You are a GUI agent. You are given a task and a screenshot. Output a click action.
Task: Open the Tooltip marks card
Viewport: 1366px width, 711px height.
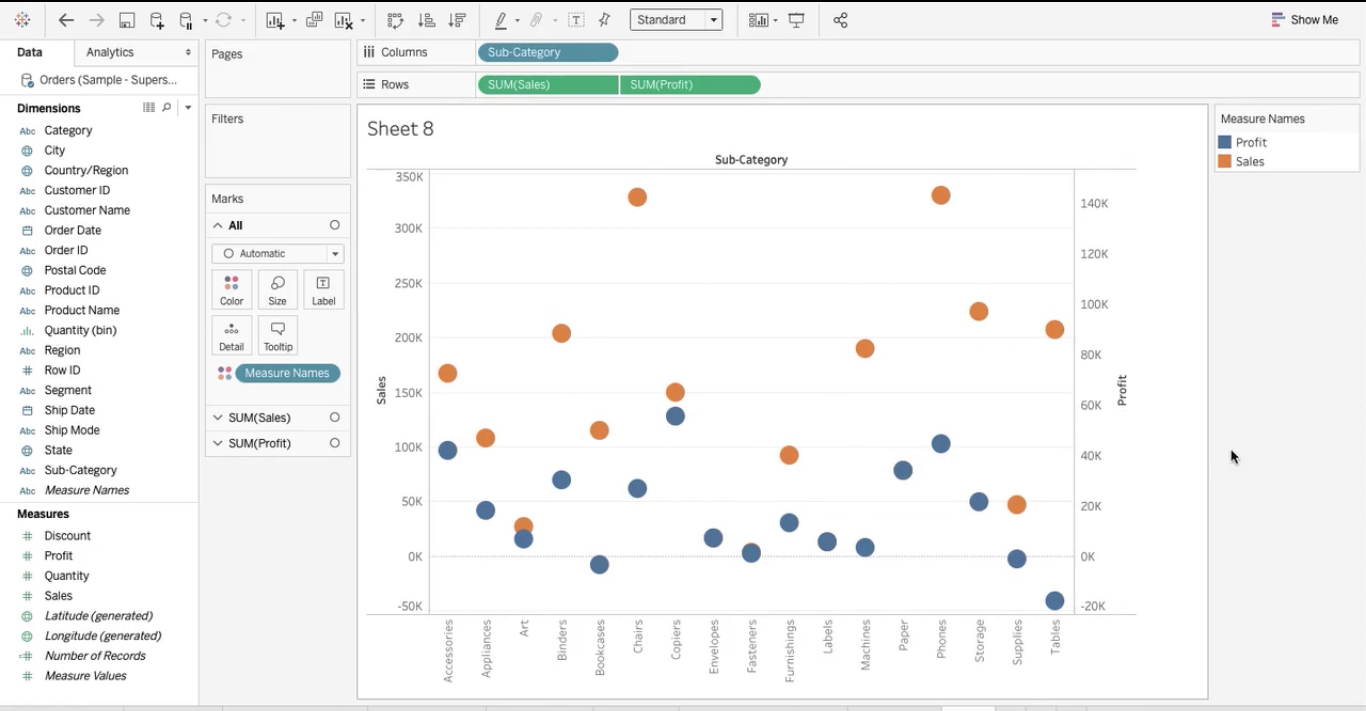(277, 336)
